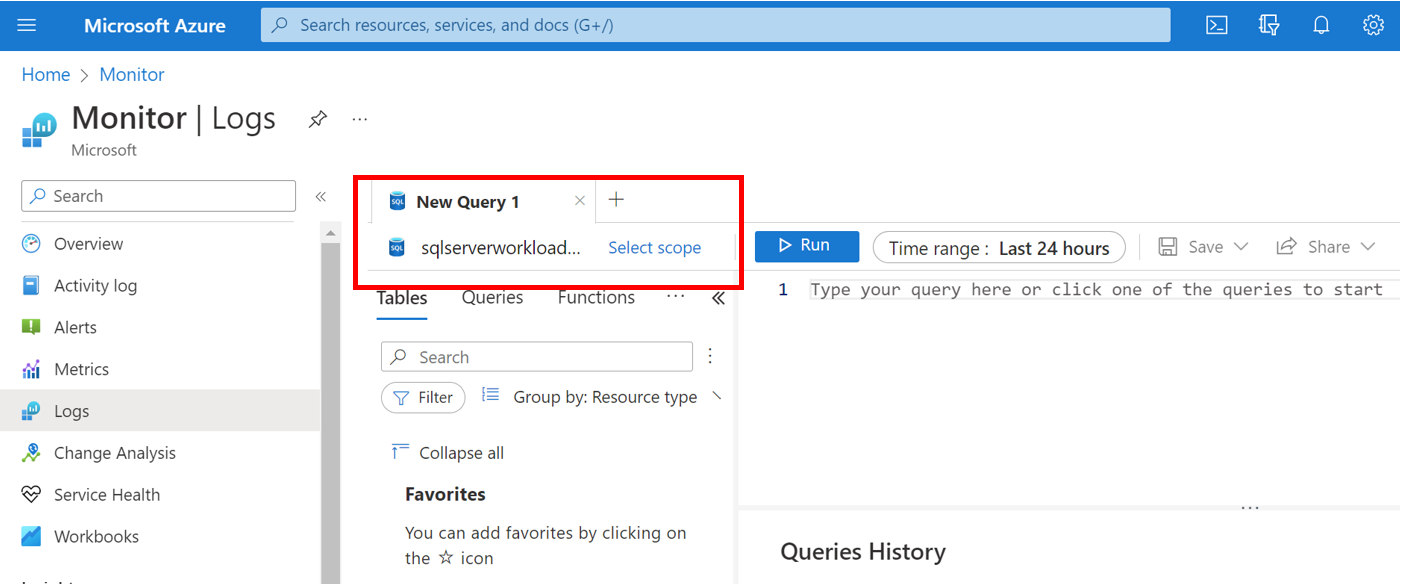Open the hamburger portal menu
Viewport: 1403px width, 584px height.
click(x=27, y=25)
